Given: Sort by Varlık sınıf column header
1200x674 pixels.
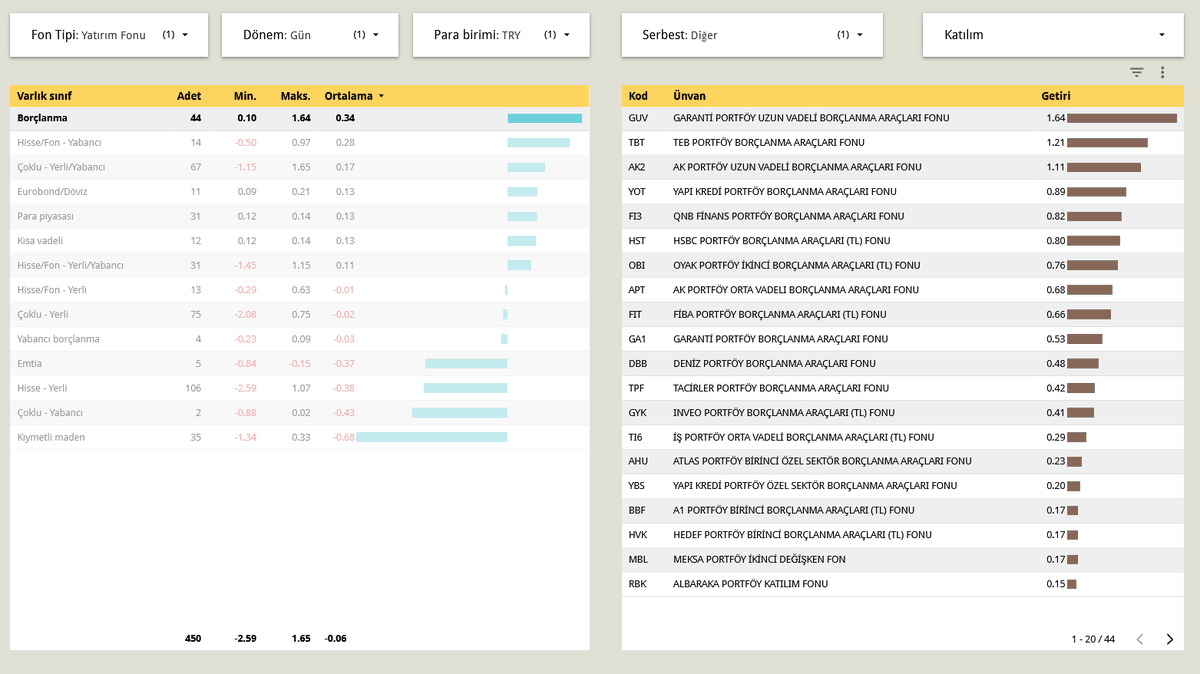Looking at the screenshot, I should [44, 96].
